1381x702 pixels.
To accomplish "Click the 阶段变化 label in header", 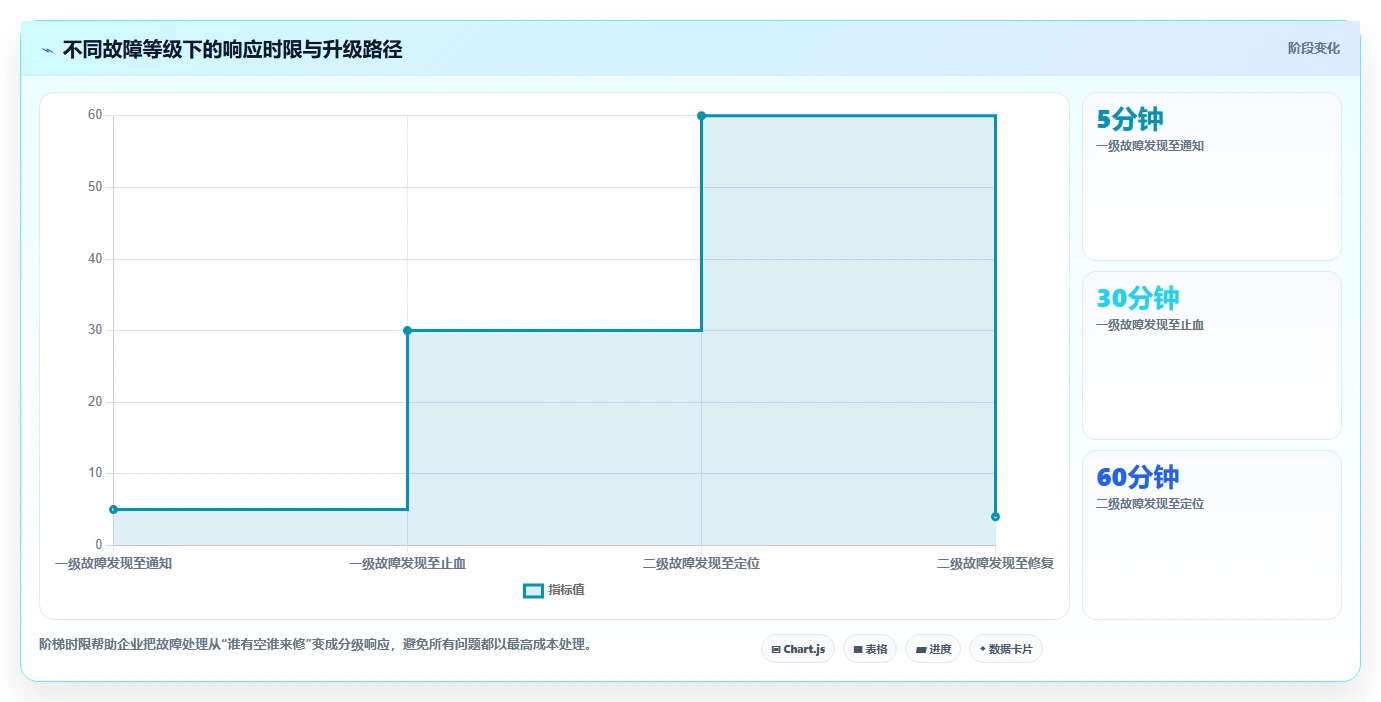I will coord(1313,48).
